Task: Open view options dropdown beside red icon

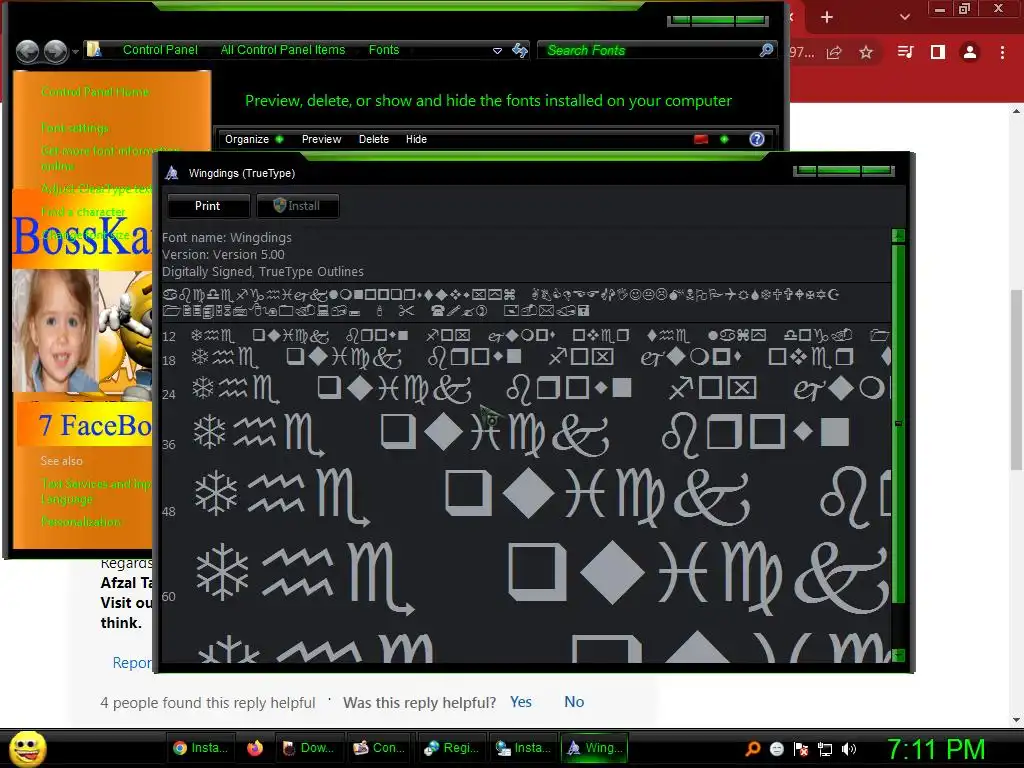Action: 724,139
